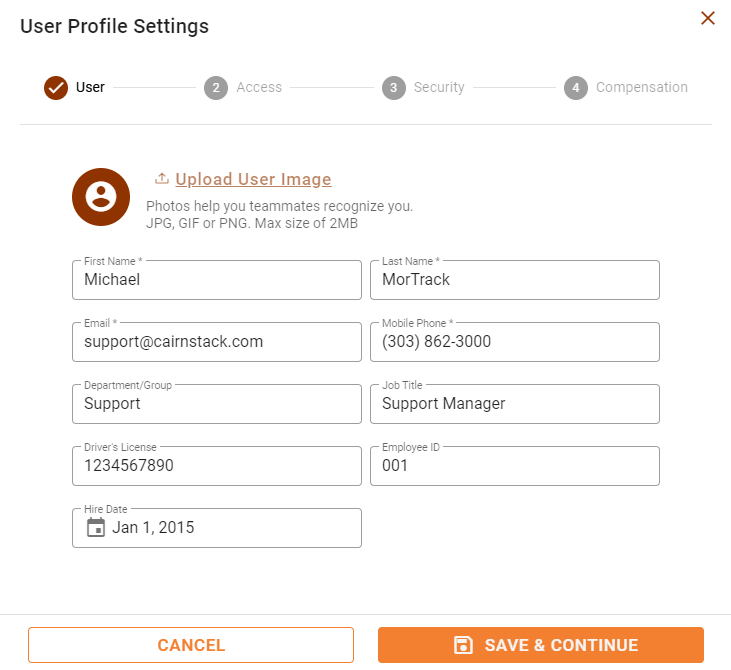The image size is (731, 670).
Task: Click the step 3 circle icon
Action: click(393, 88)
